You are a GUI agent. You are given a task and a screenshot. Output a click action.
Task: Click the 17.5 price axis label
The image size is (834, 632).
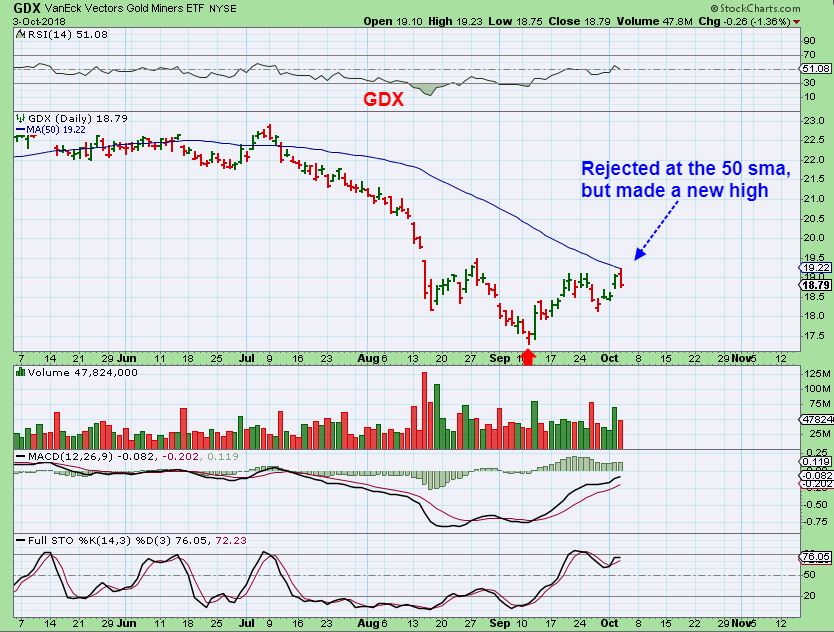[813, 336]
